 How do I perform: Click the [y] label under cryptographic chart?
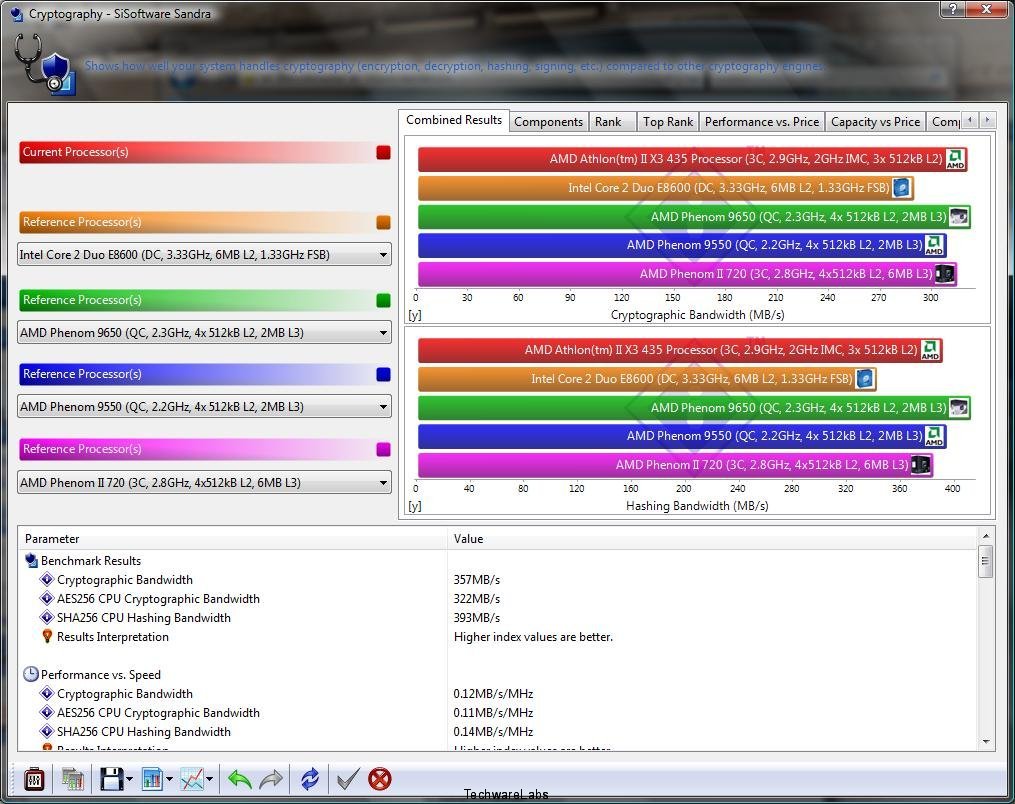[414, 315]
